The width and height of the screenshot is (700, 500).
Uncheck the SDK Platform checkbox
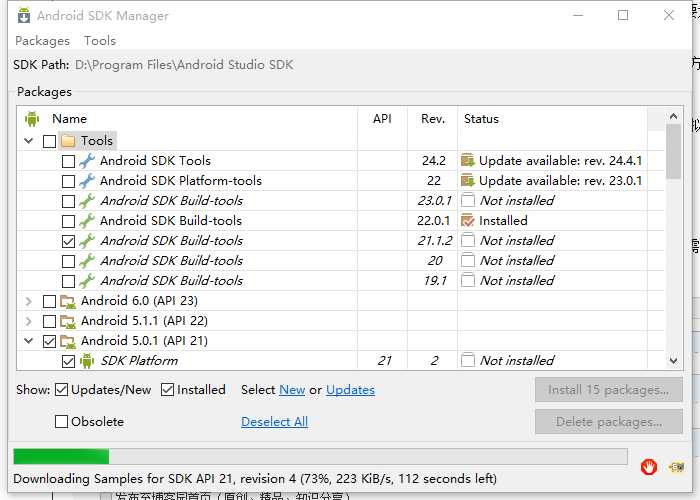(68, 361)
